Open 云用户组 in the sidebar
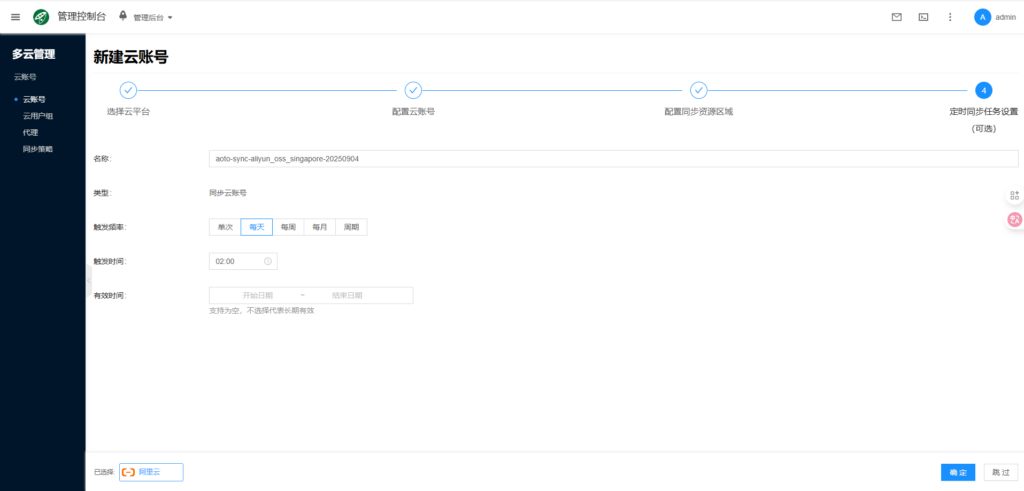 pyautogui.click(x=38, y=116)
